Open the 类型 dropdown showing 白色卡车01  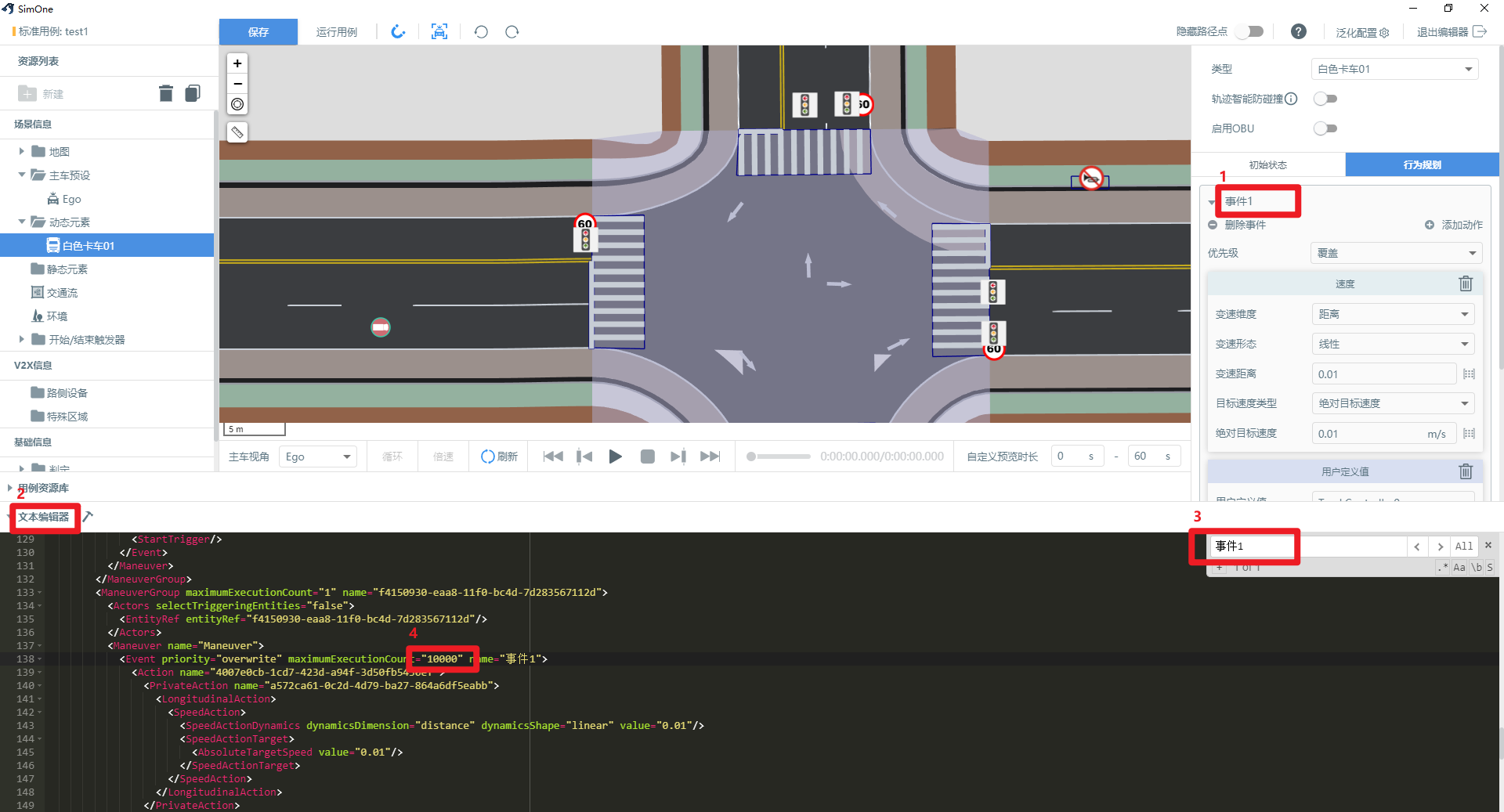coord(1394,69)
